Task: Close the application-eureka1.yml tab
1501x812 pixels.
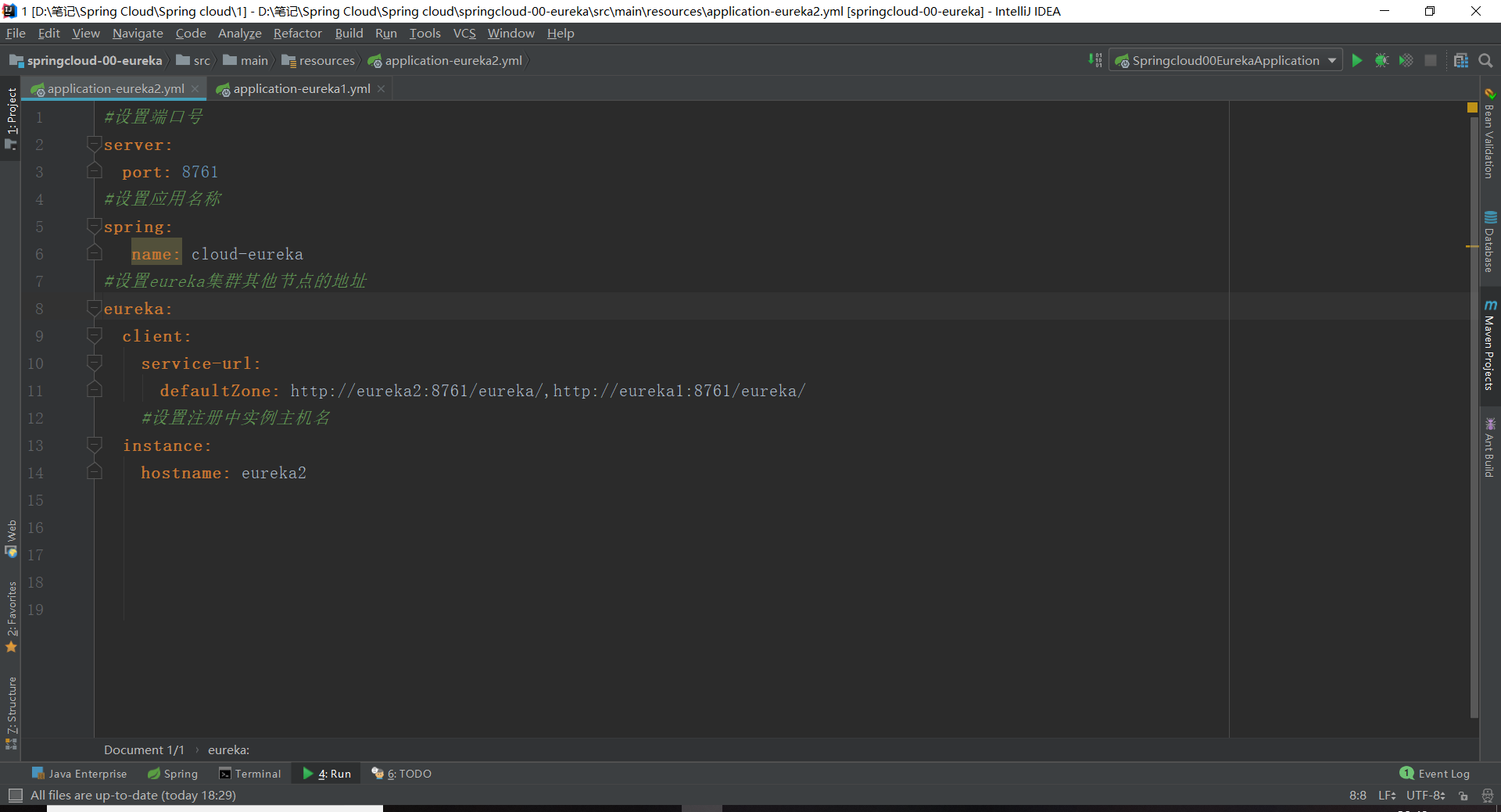Action: click(x=382, y=89)
